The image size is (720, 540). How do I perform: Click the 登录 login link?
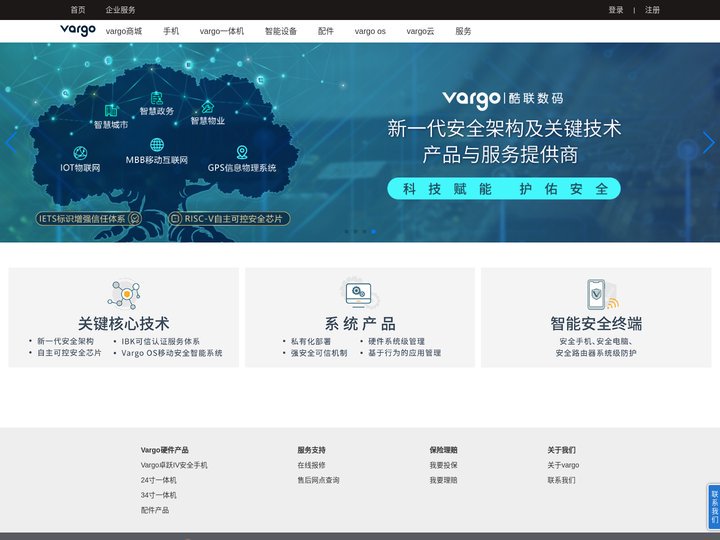click(x=616, y=10)
